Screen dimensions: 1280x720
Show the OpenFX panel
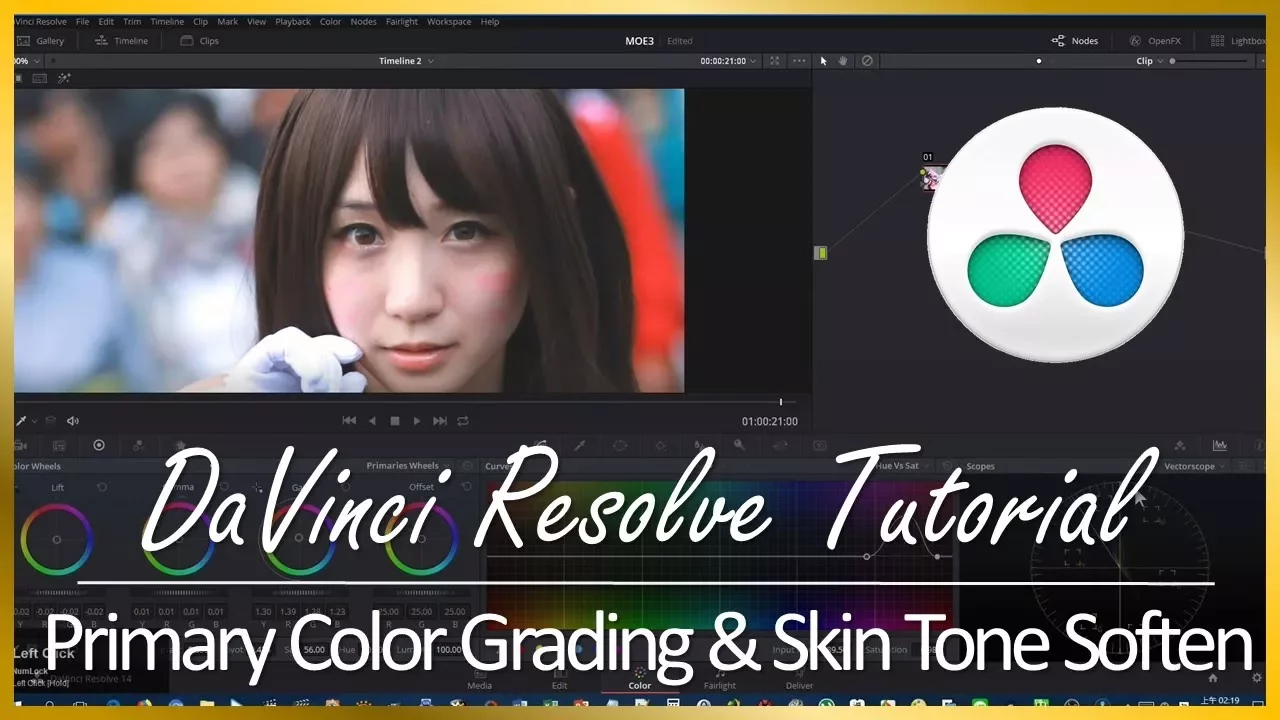coord(1155,41)
